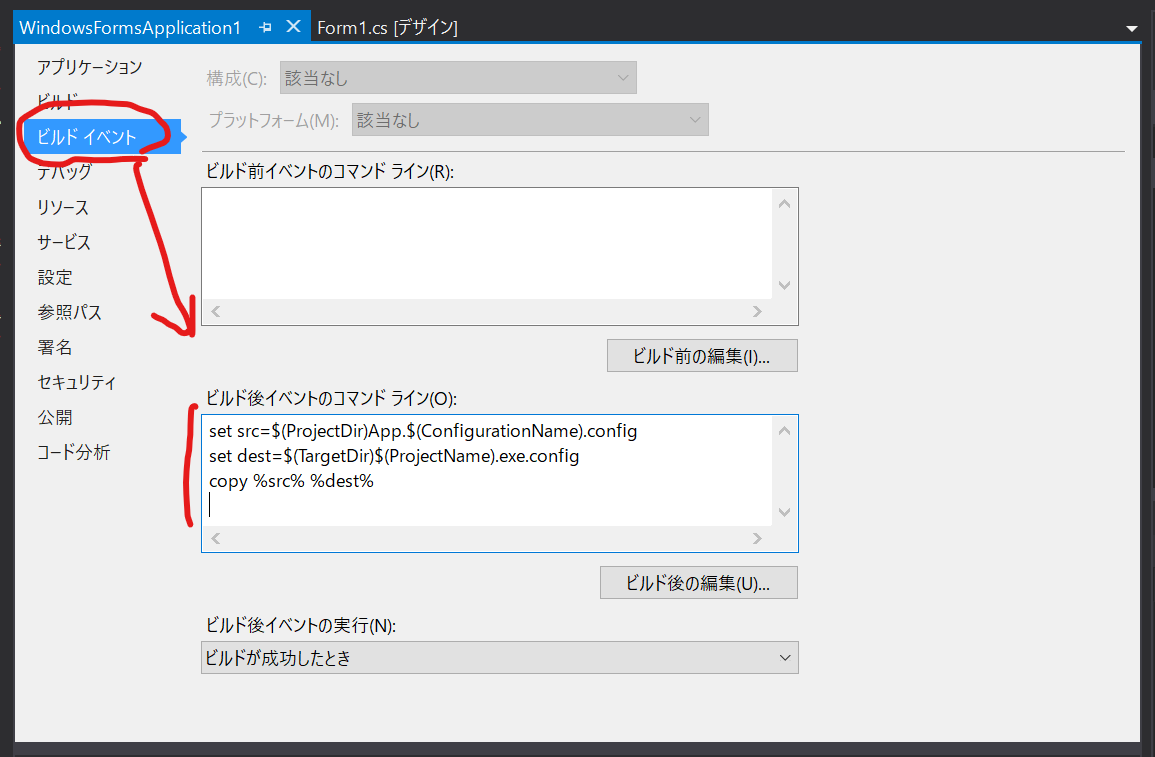Switch to Form1.cs [デザイン] tab
The width and height of the screenshot is (1155, 757).
click(387, 28)
